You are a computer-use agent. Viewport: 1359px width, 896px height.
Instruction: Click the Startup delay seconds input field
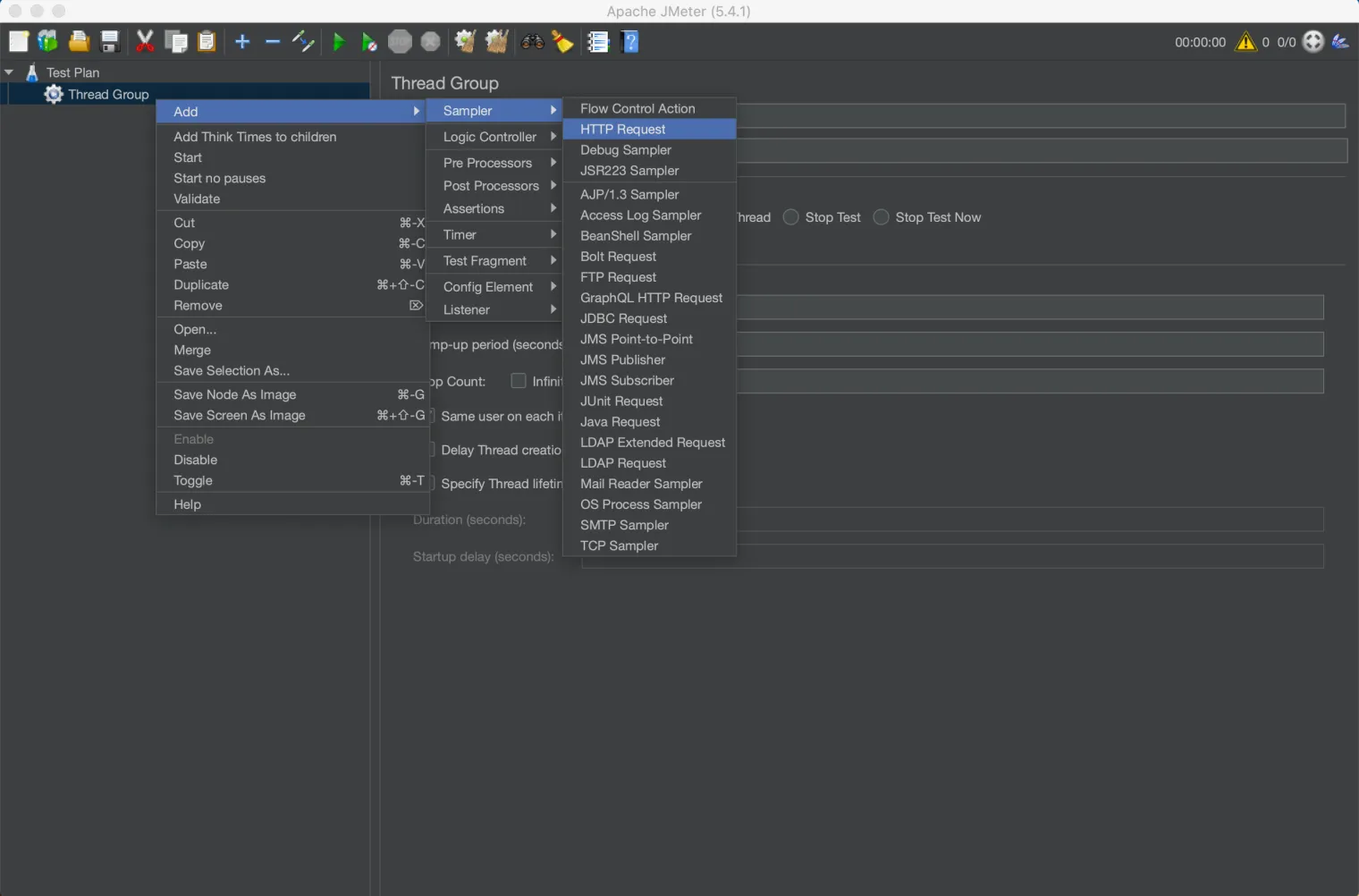tap(951, 557)
